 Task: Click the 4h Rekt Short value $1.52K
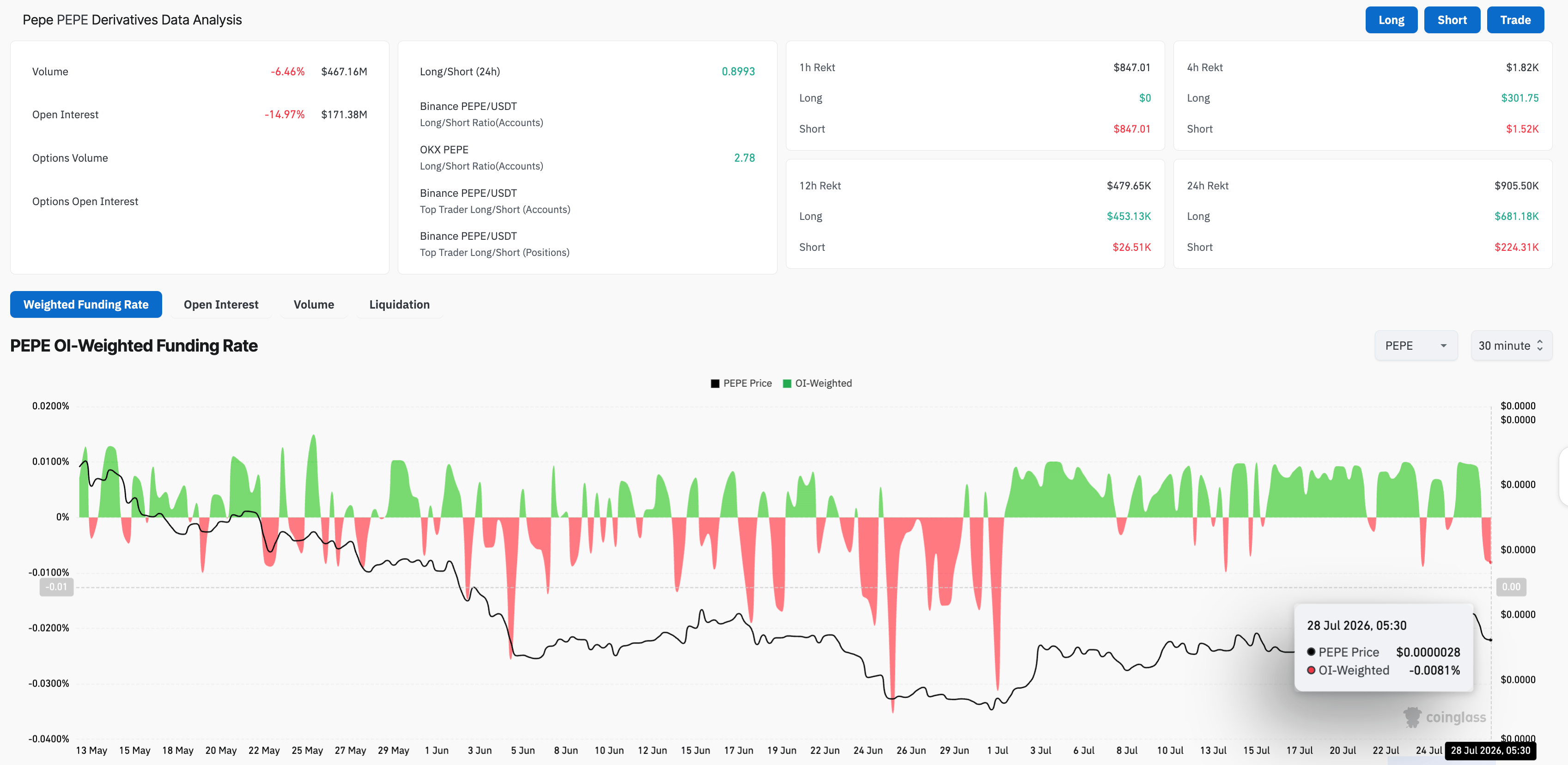pos(1522,129)
